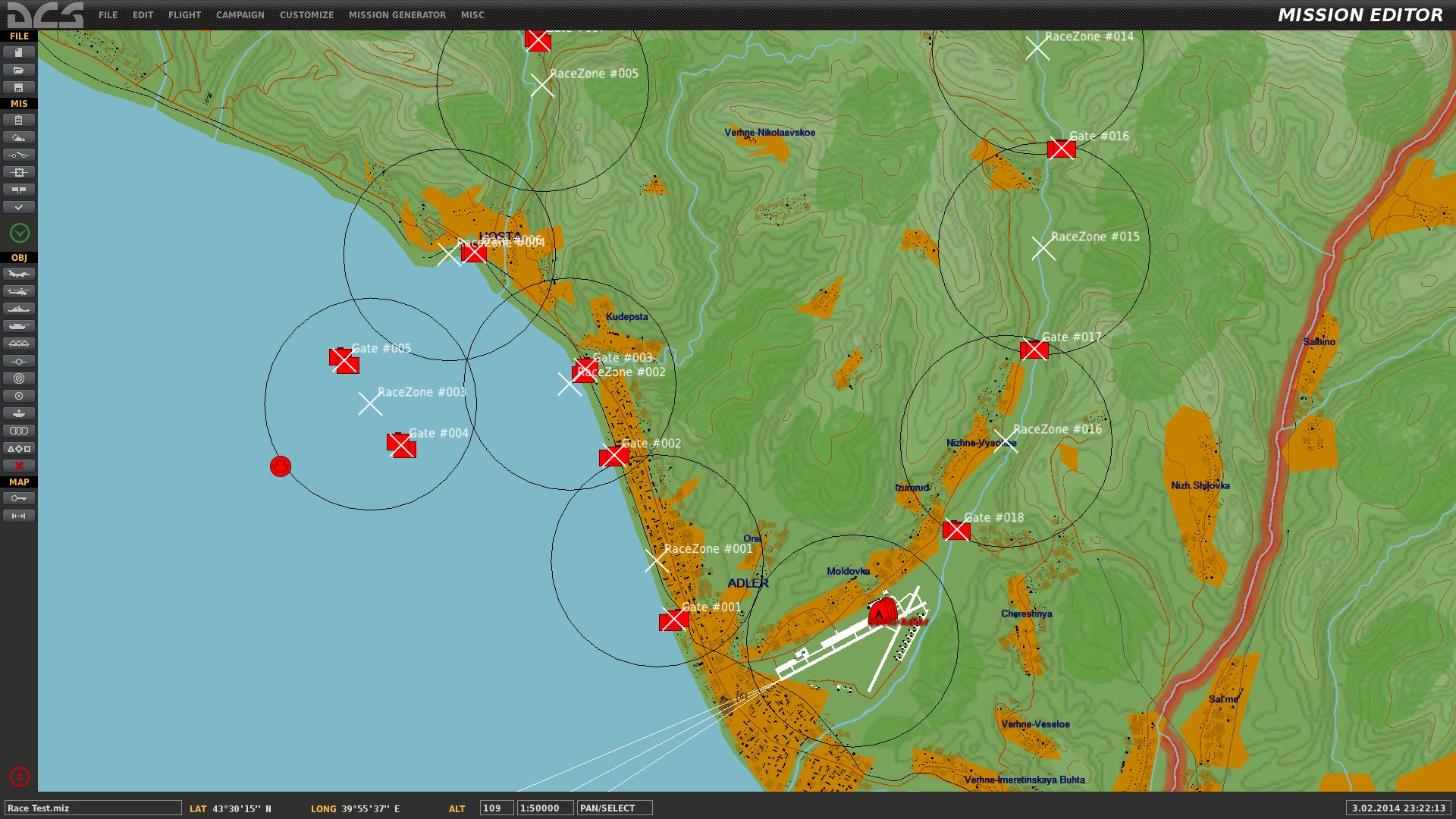Screen dimensions: 1456x819
Task: Select the helicopter group tool
Action: [x=19, y=291]
